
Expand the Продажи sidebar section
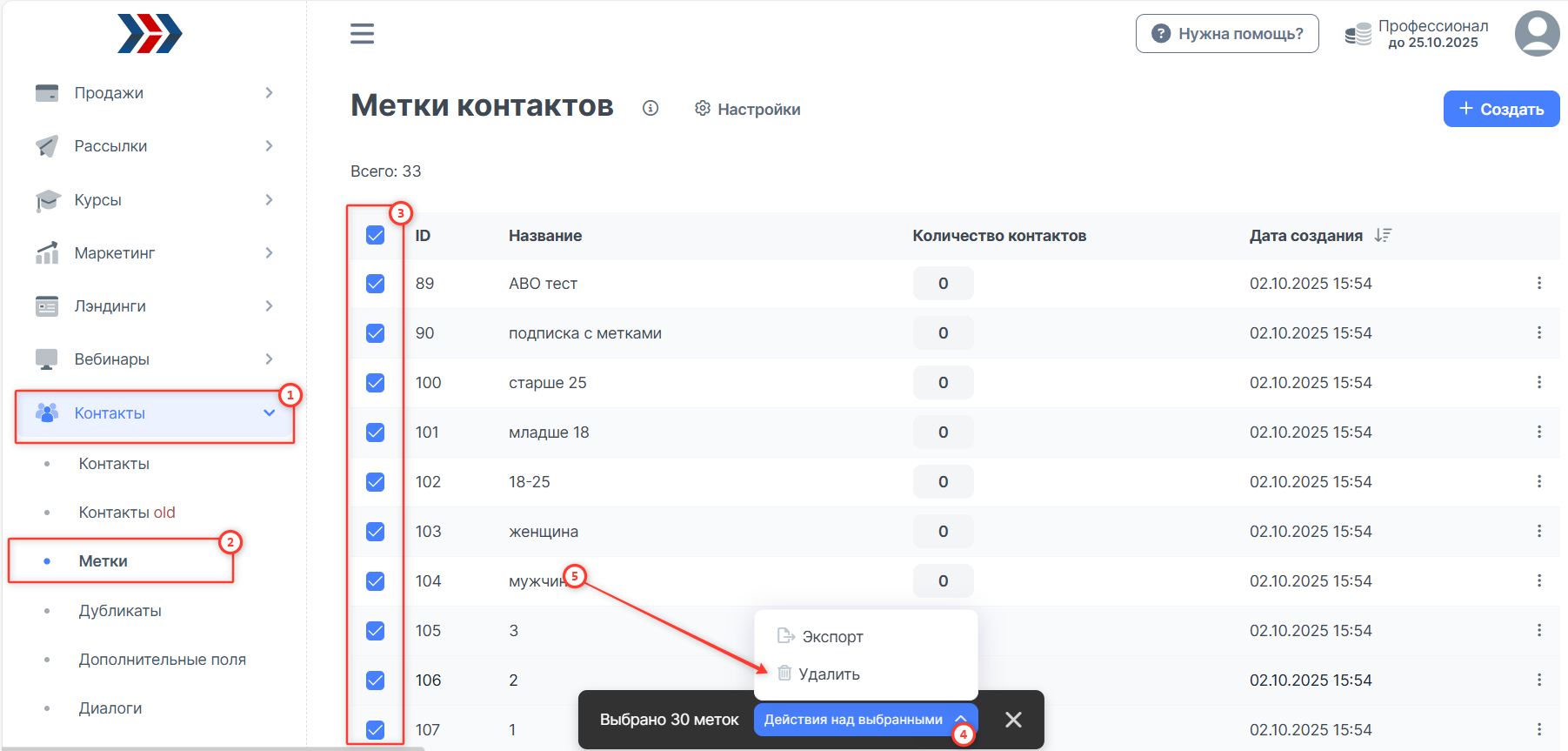click(154, 93)
